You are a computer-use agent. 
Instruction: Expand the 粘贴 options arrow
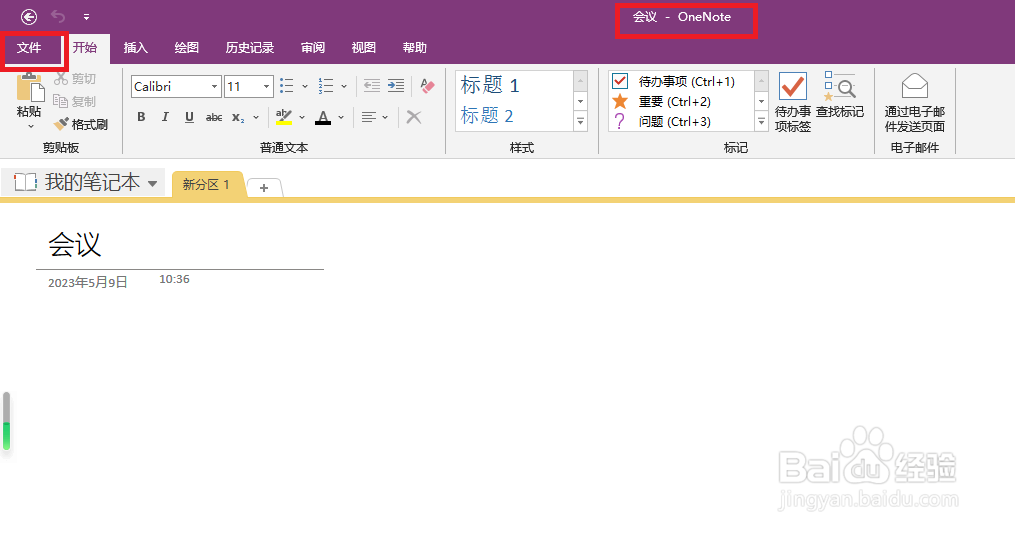pyautogui.click(x=30, y=127)
